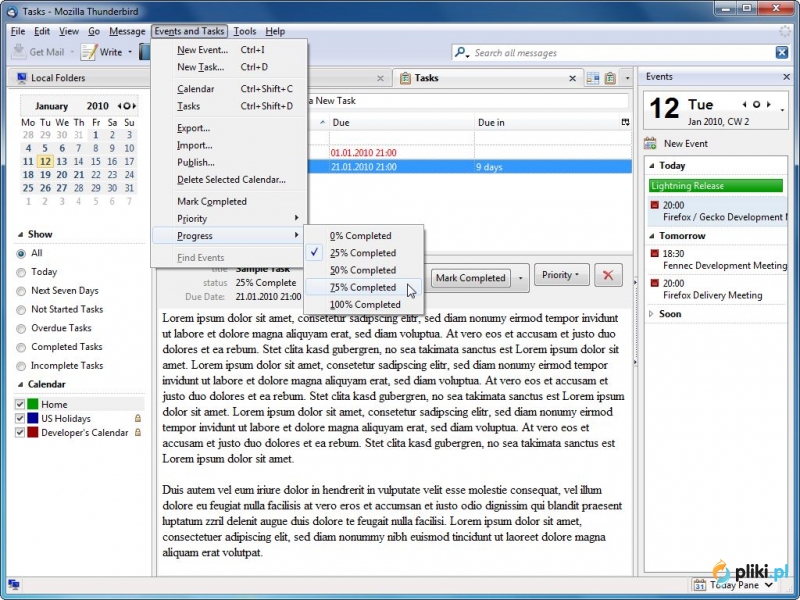
Task: Click the red icon of the 18:30 event
Action: (x=655, y=253)
